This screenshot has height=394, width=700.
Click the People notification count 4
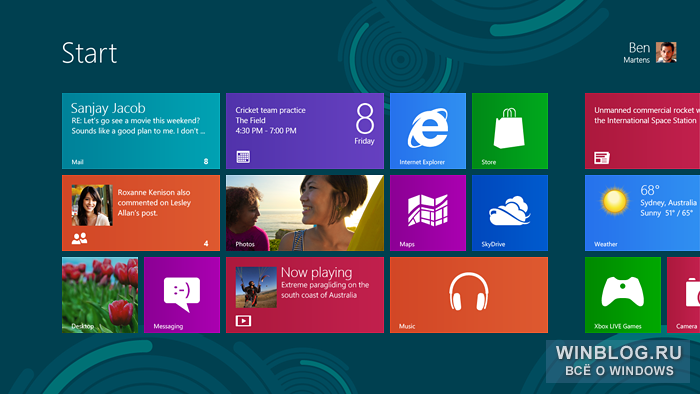(x=206, y=243)
